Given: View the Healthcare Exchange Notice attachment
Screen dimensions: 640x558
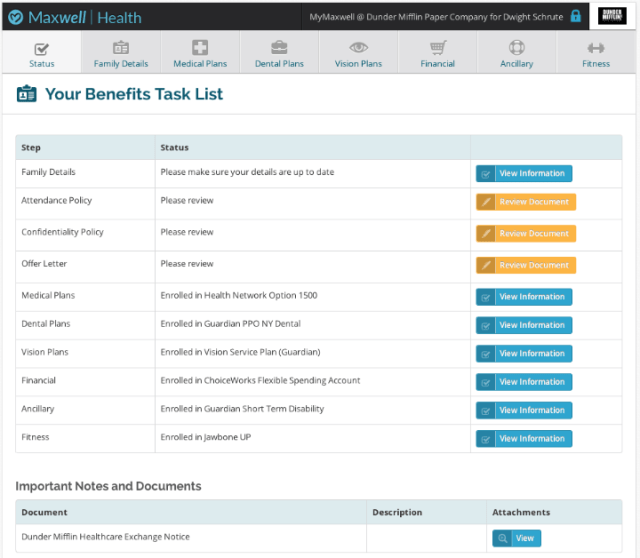Looking at the screenshot, I should [x=517, y=538].
